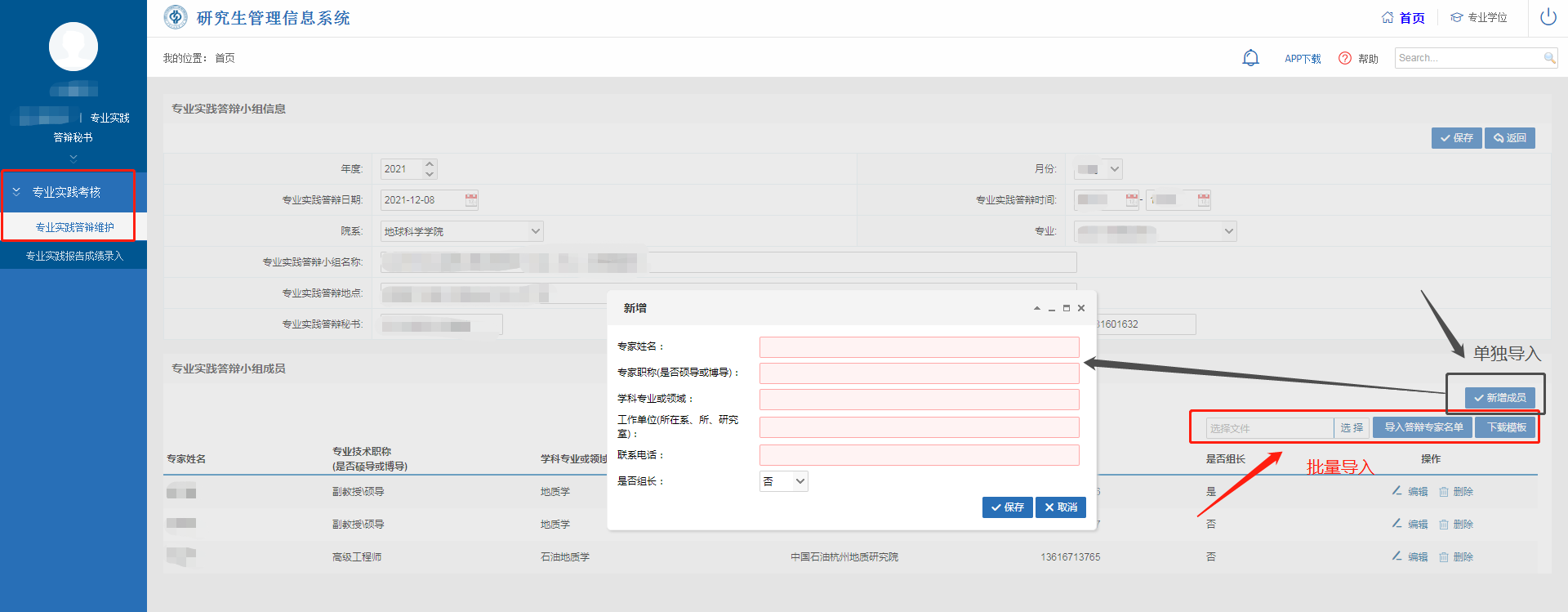Click delete icon in third member row
1568x612 pixels.
(1444, 557)
